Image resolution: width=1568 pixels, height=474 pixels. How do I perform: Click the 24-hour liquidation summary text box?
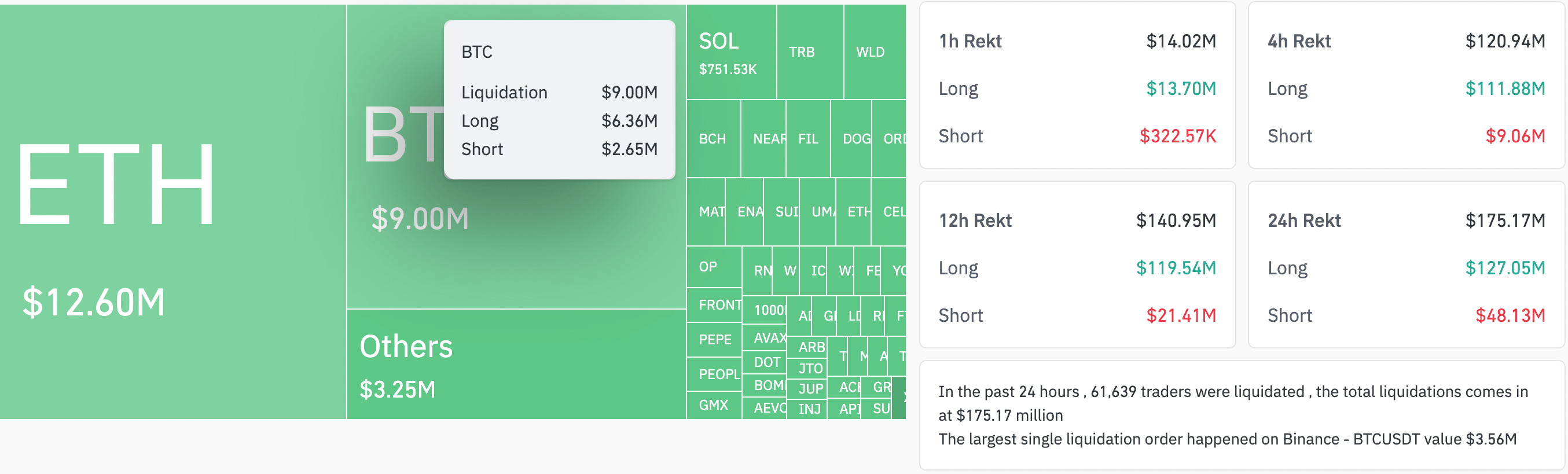click(x=1242, y=415)
